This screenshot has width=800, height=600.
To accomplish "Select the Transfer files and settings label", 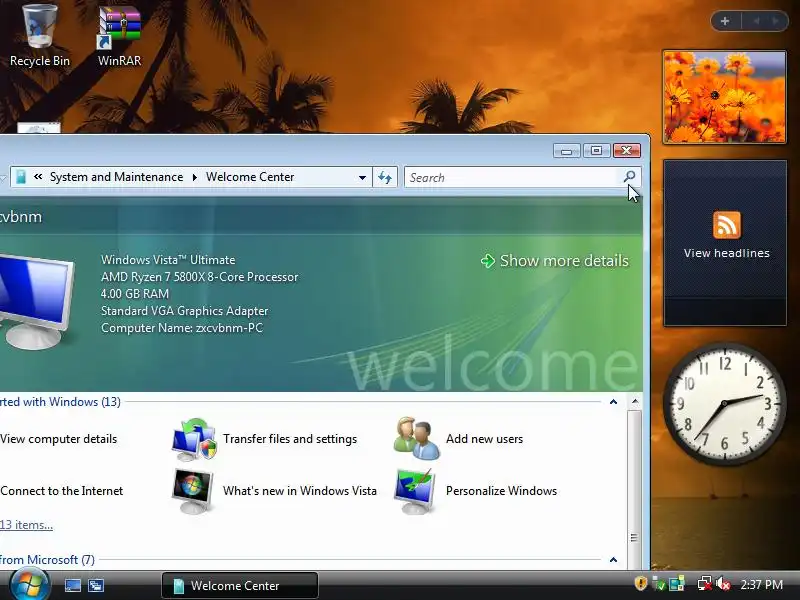I will coord(290,439).
